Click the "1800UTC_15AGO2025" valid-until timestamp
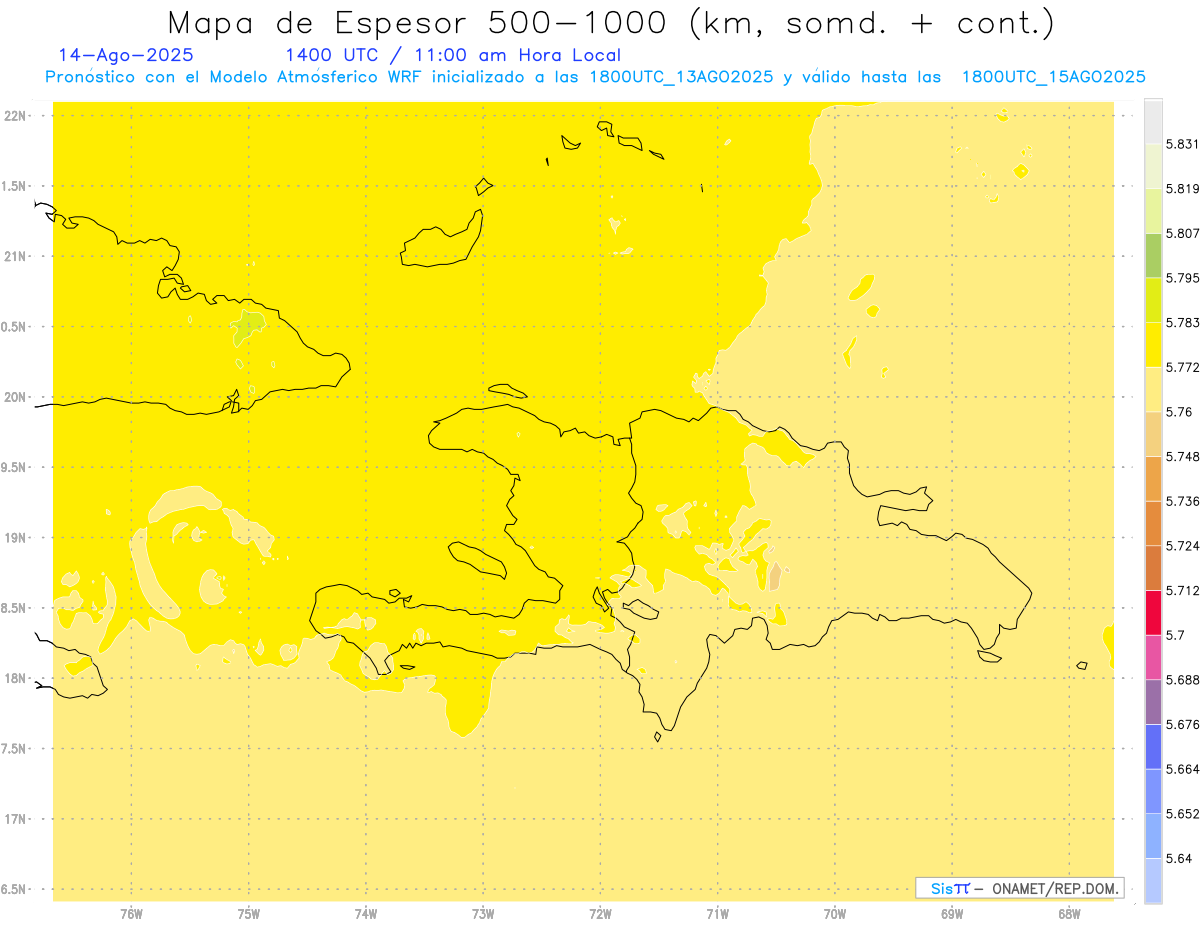1200x927 pixels. tap(1054, 77)
